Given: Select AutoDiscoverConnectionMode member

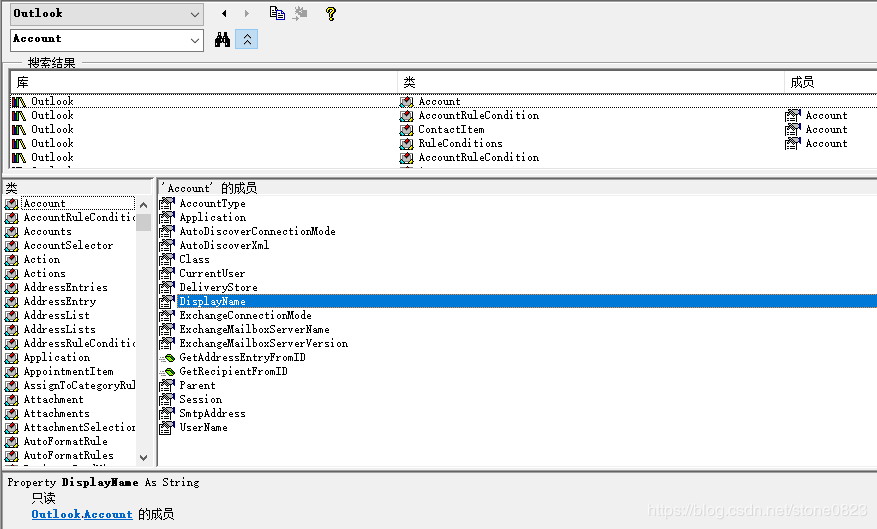Looking at the screenshot, I should point(257,232).
